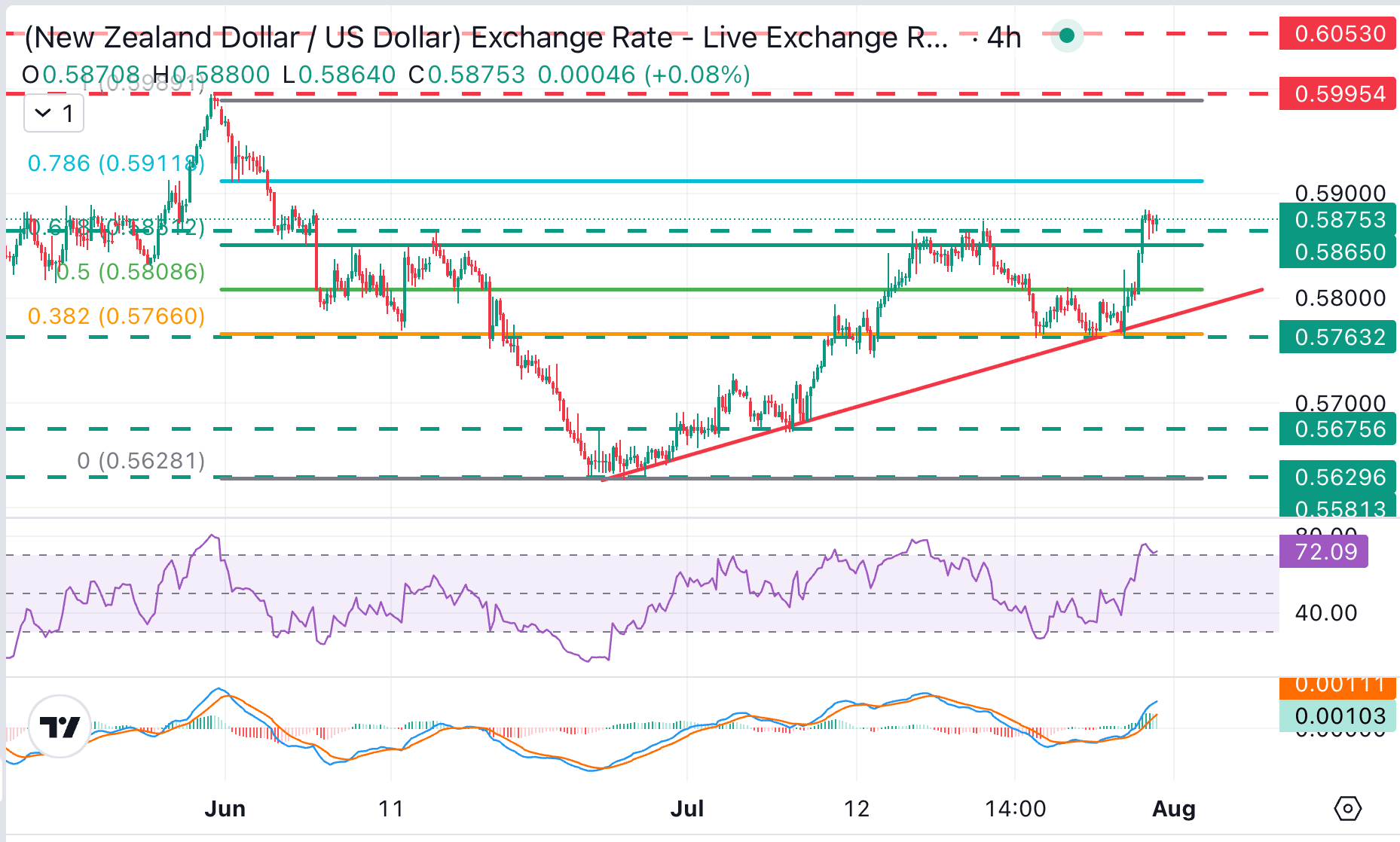Select Fibonacci 0.786 (0.59118) level label

coord(116,163)
